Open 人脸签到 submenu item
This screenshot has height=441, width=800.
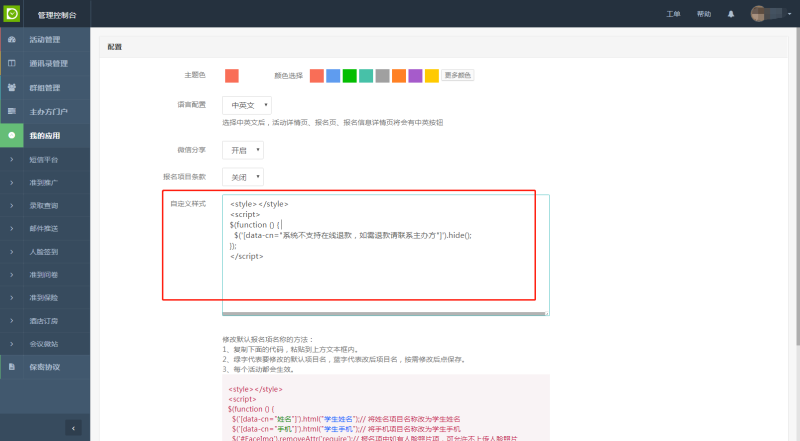click(x=45, y=252)
